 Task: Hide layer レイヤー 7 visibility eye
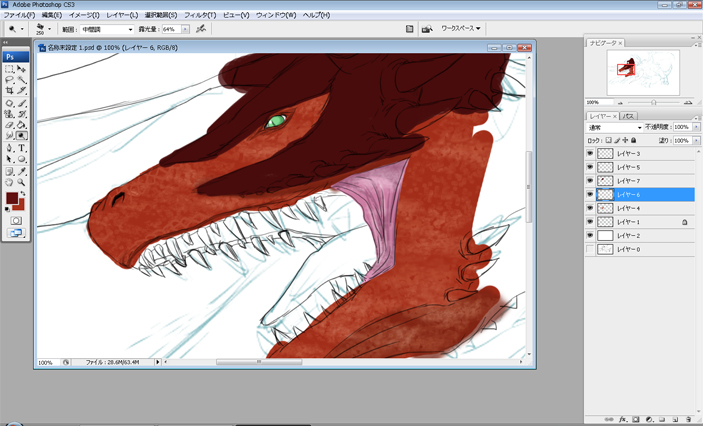(590, 181)
